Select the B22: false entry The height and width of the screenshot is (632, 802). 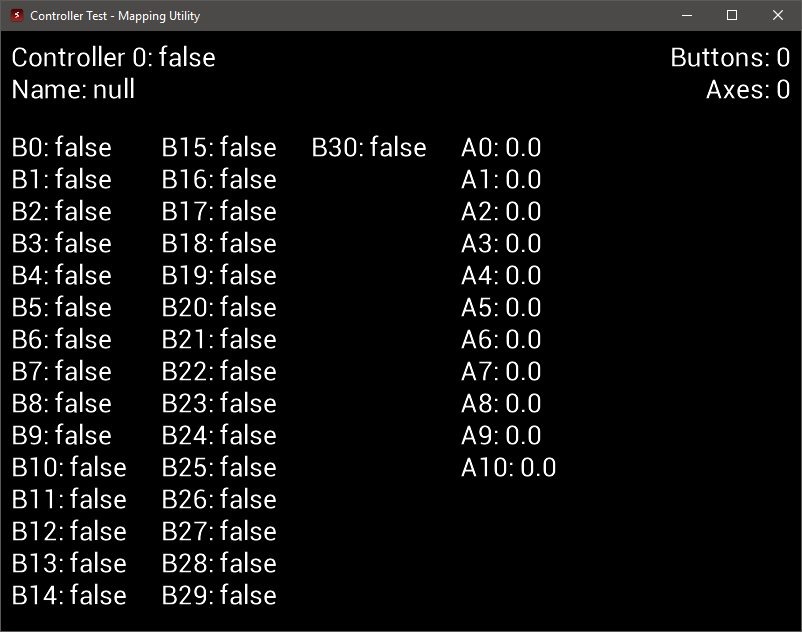coord(219,371)
